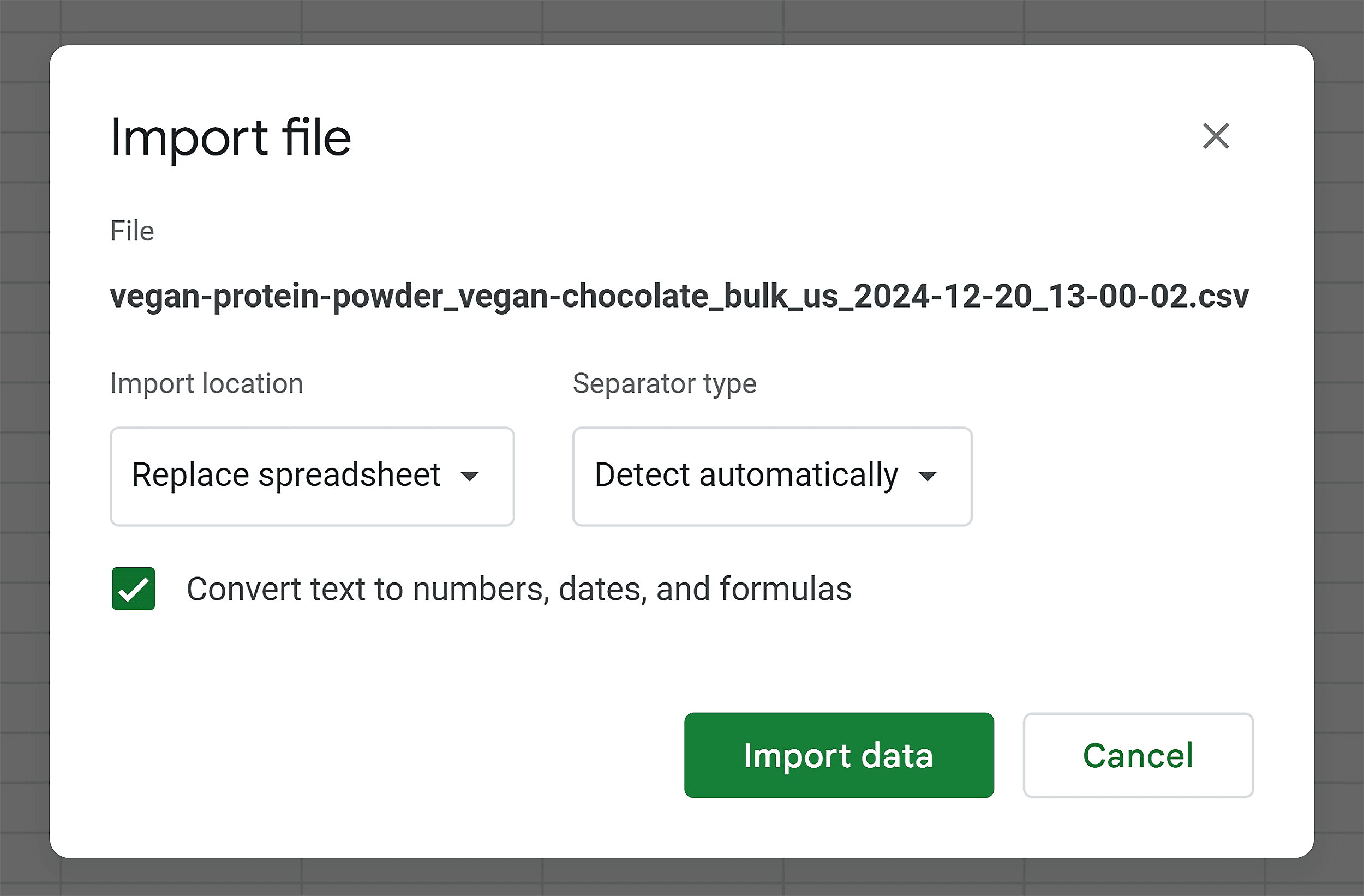The image size is (1364, 896).
Task: Click dates, and formulas text of checkbox label
Action: pyautogui.click(x=705, y=589)
